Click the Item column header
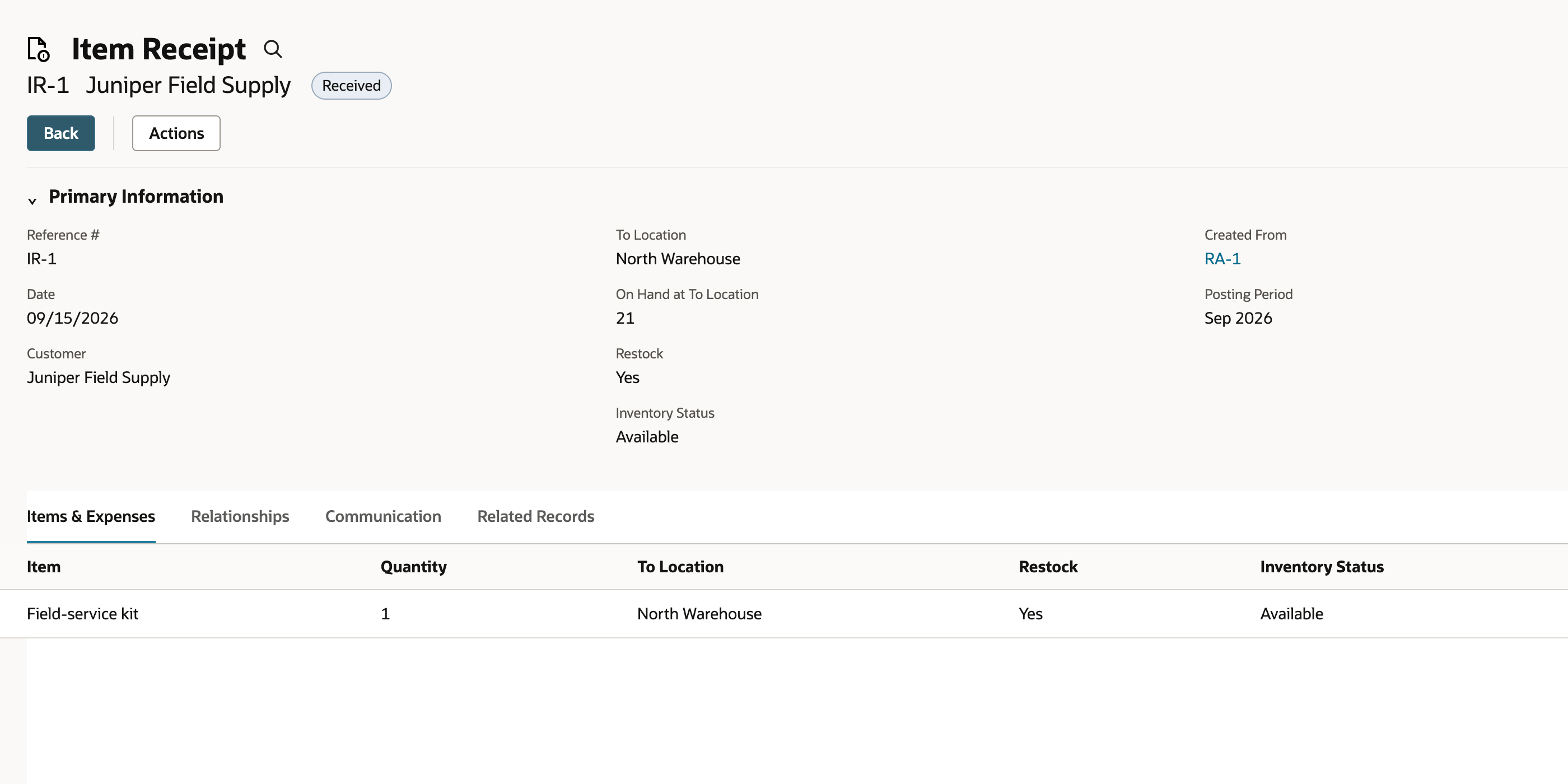The image size is (1568, 784). (44, 567)
